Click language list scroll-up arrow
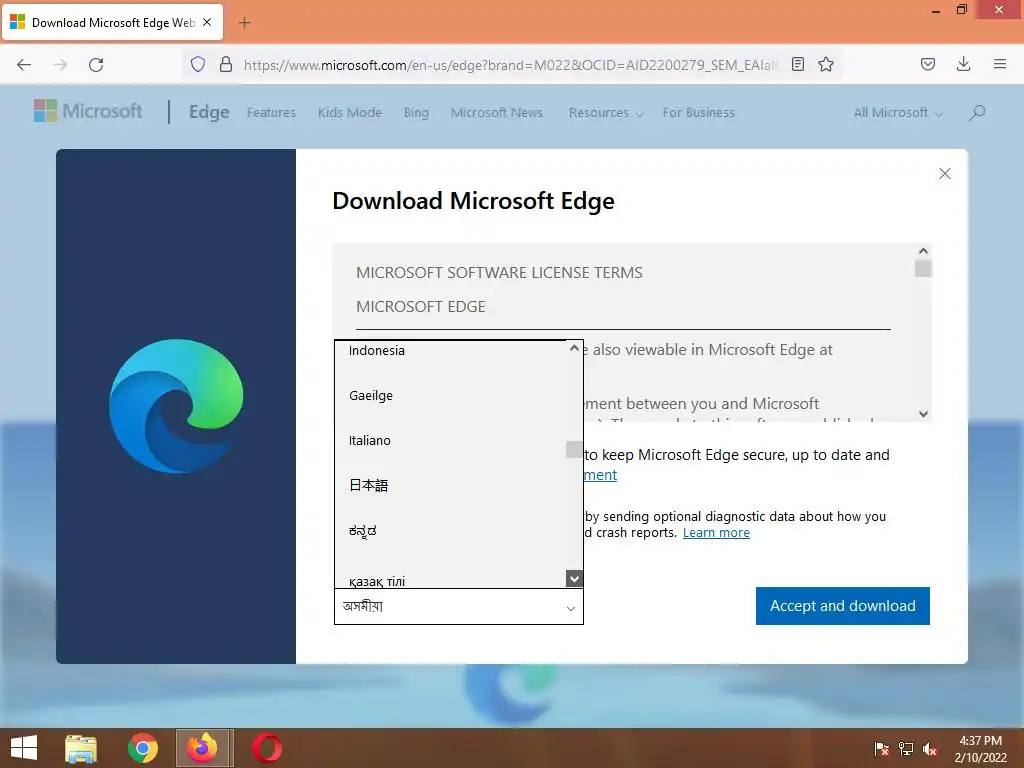This screenshot has width=1024, height=768. point(574,348)
